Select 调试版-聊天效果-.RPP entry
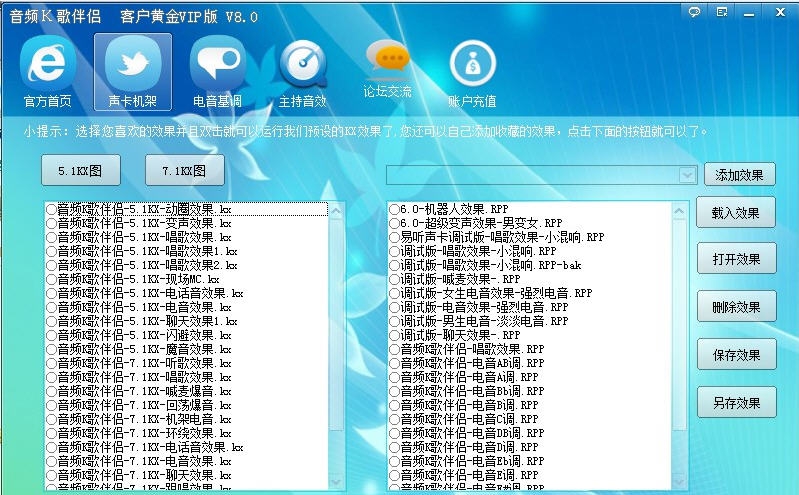 point(455,335)
